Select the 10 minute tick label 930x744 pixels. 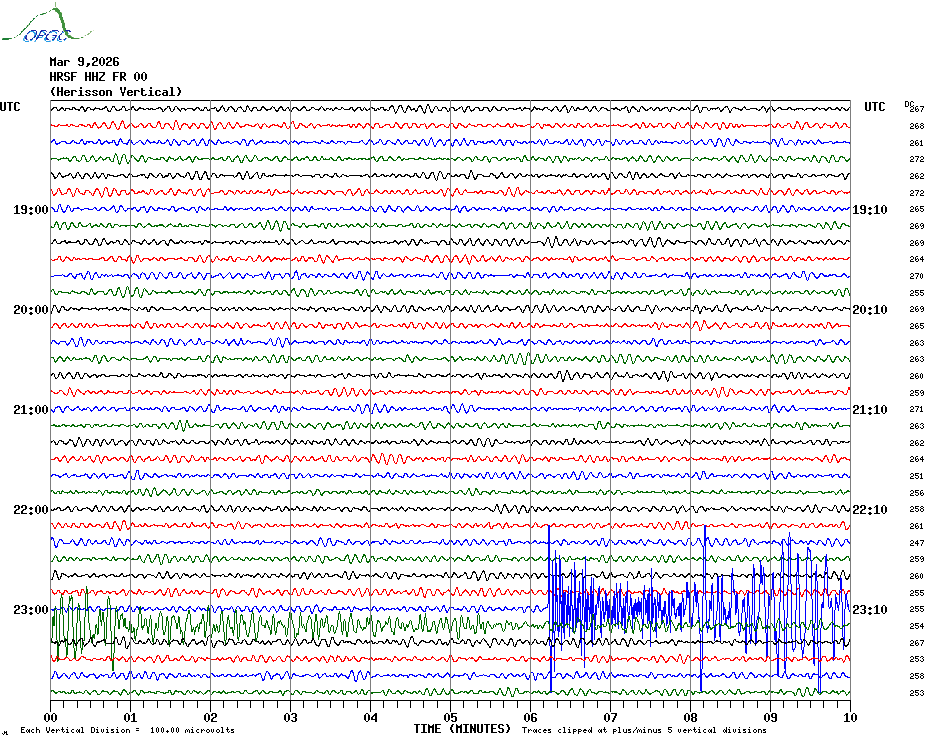(849, 717)
